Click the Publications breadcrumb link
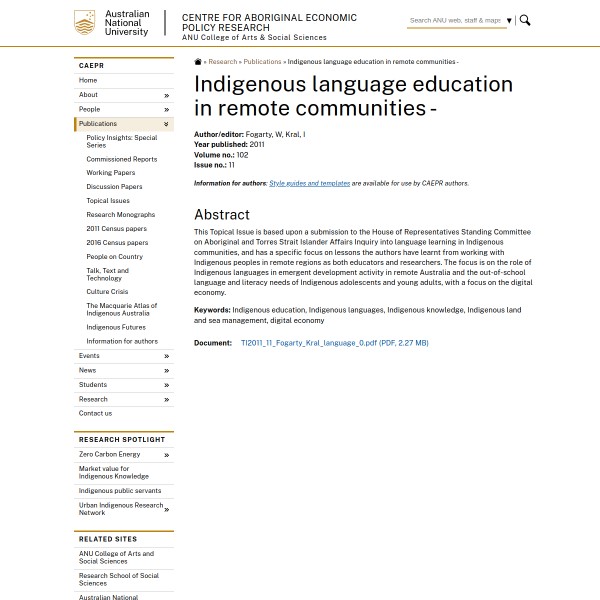Image resolution: width=600 pixels, height=600 pixels. coord(262,62)
